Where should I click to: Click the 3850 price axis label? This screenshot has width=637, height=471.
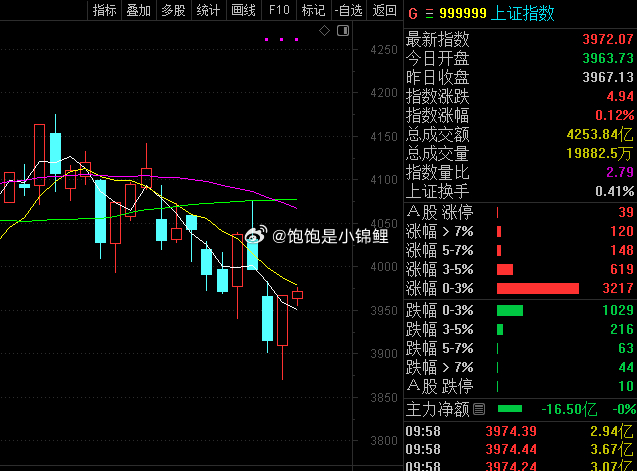point(384,398)
